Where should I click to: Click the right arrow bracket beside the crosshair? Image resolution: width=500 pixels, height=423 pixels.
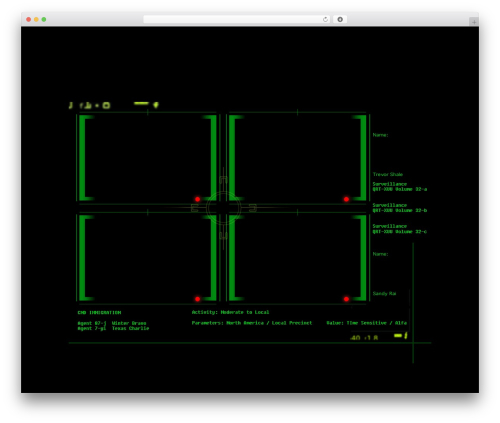[x=253, y=208]
